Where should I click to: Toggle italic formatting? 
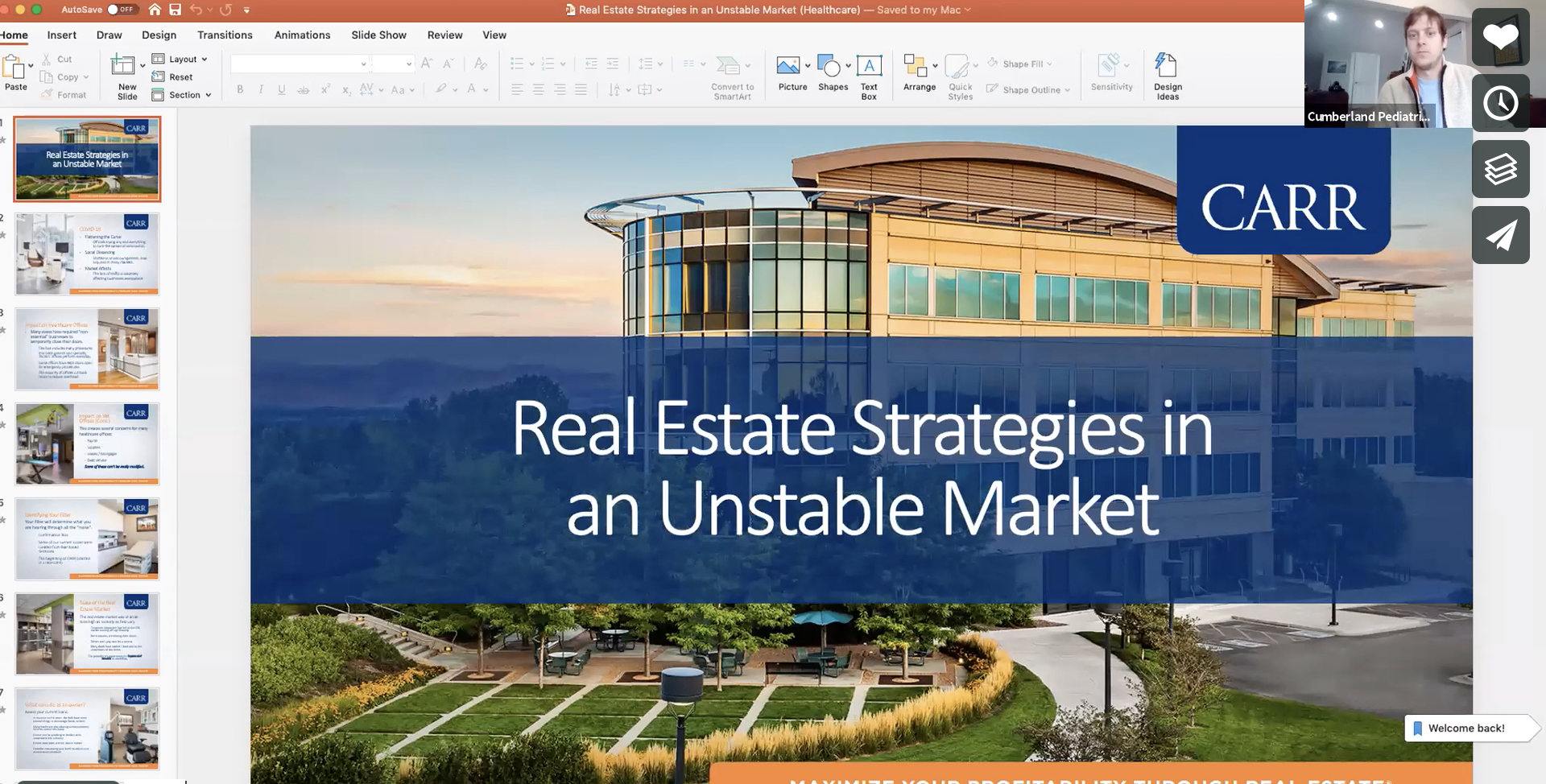pyautogui.click(x=261, y=89)
